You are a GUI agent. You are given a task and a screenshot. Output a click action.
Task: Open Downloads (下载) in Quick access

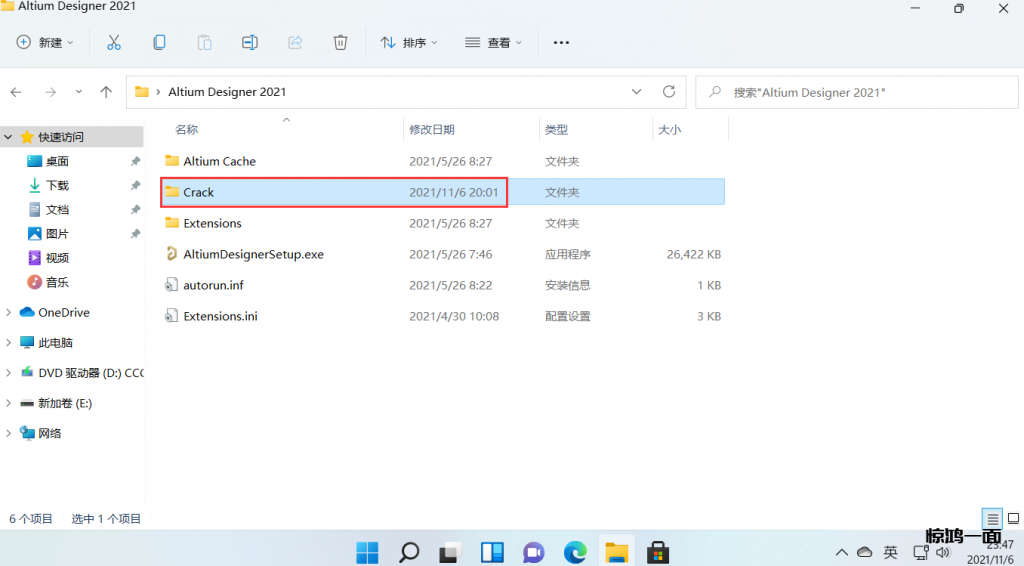(x=57, y=186)
